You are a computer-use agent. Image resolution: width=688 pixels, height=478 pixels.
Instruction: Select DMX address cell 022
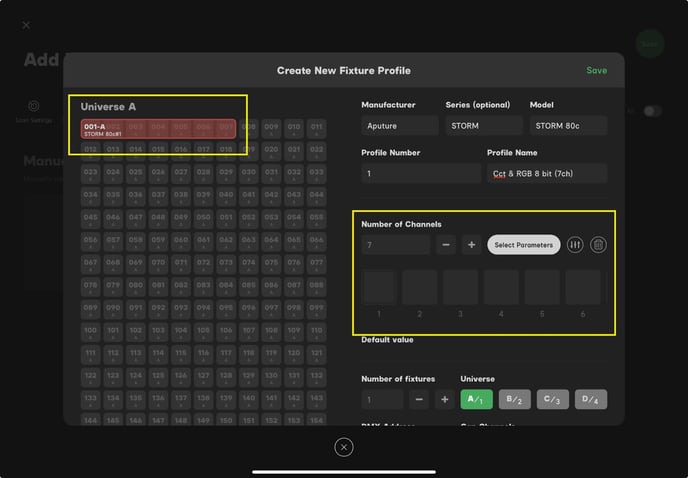pos(316,151)
